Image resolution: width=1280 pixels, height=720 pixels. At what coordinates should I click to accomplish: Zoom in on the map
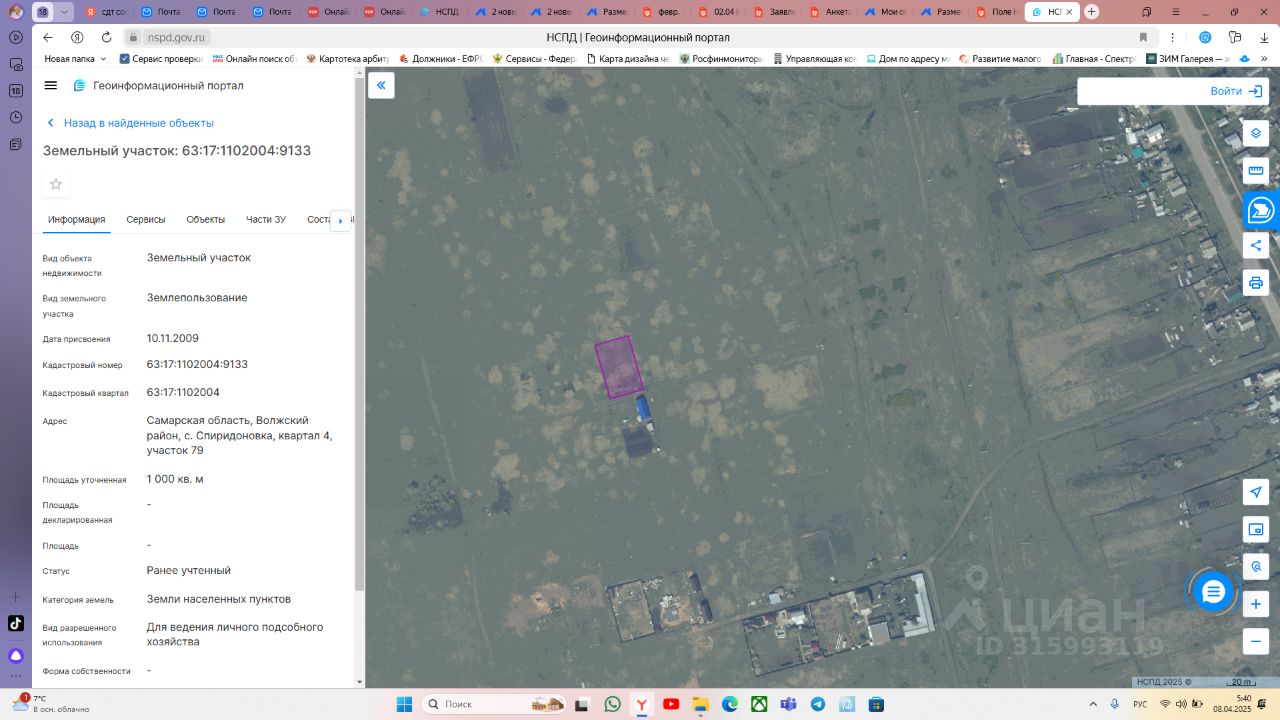point(1256,604)
